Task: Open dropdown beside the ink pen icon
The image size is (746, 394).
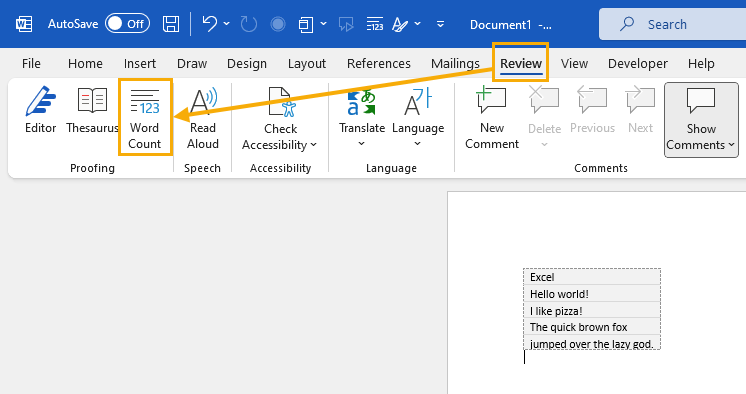Action: point(417,24)
